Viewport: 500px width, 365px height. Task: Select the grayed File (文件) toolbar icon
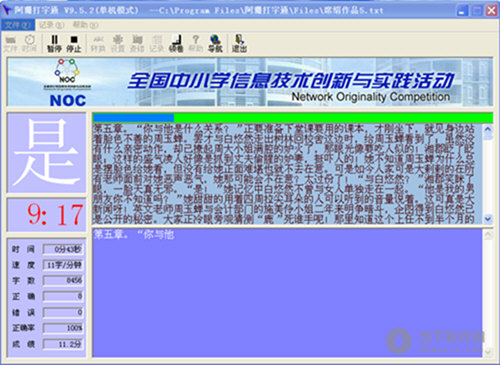tap(10, 44)
